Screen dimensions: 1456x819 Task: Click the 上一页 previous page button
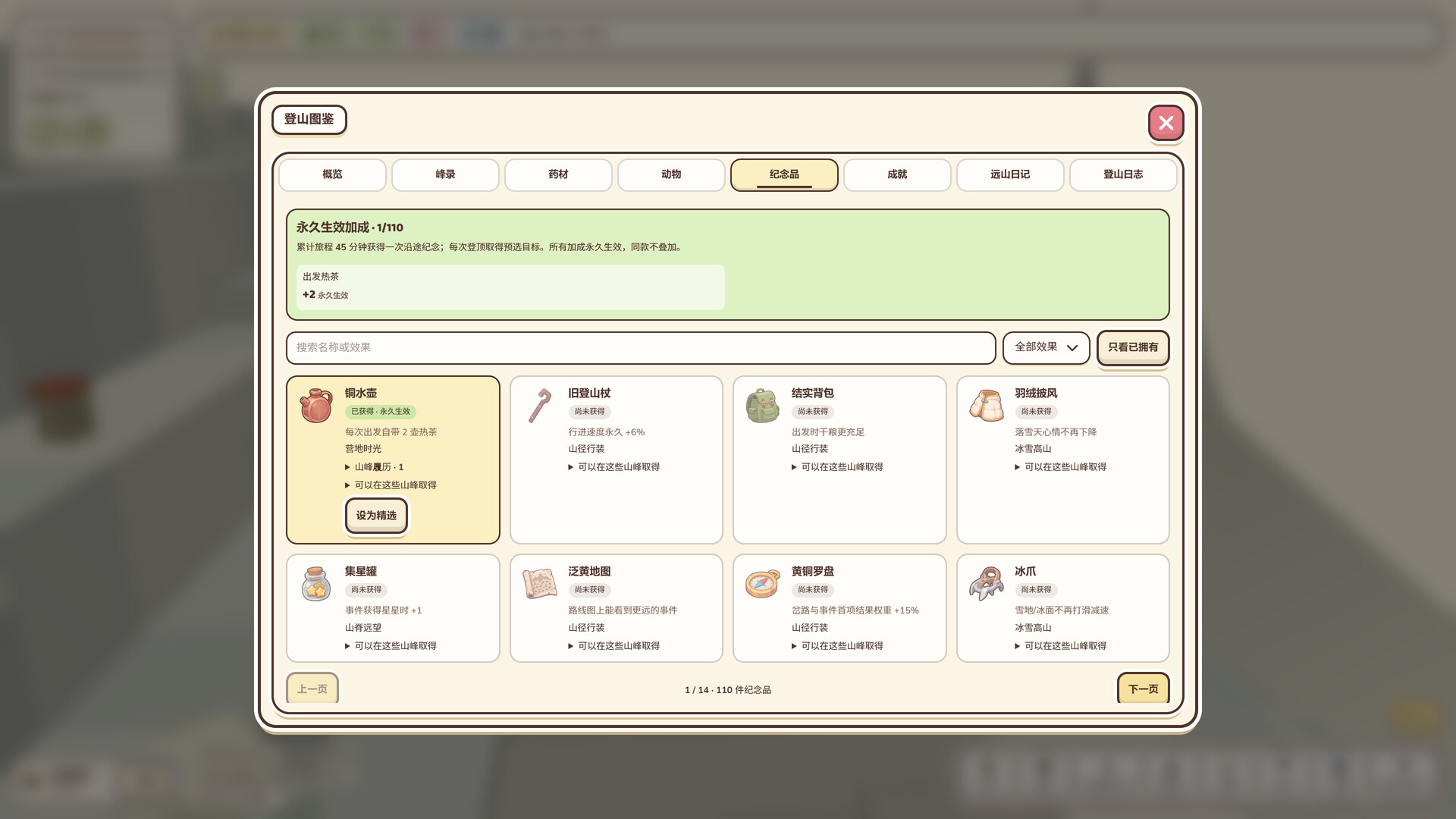pyautogui.click(x=312, y=689)
